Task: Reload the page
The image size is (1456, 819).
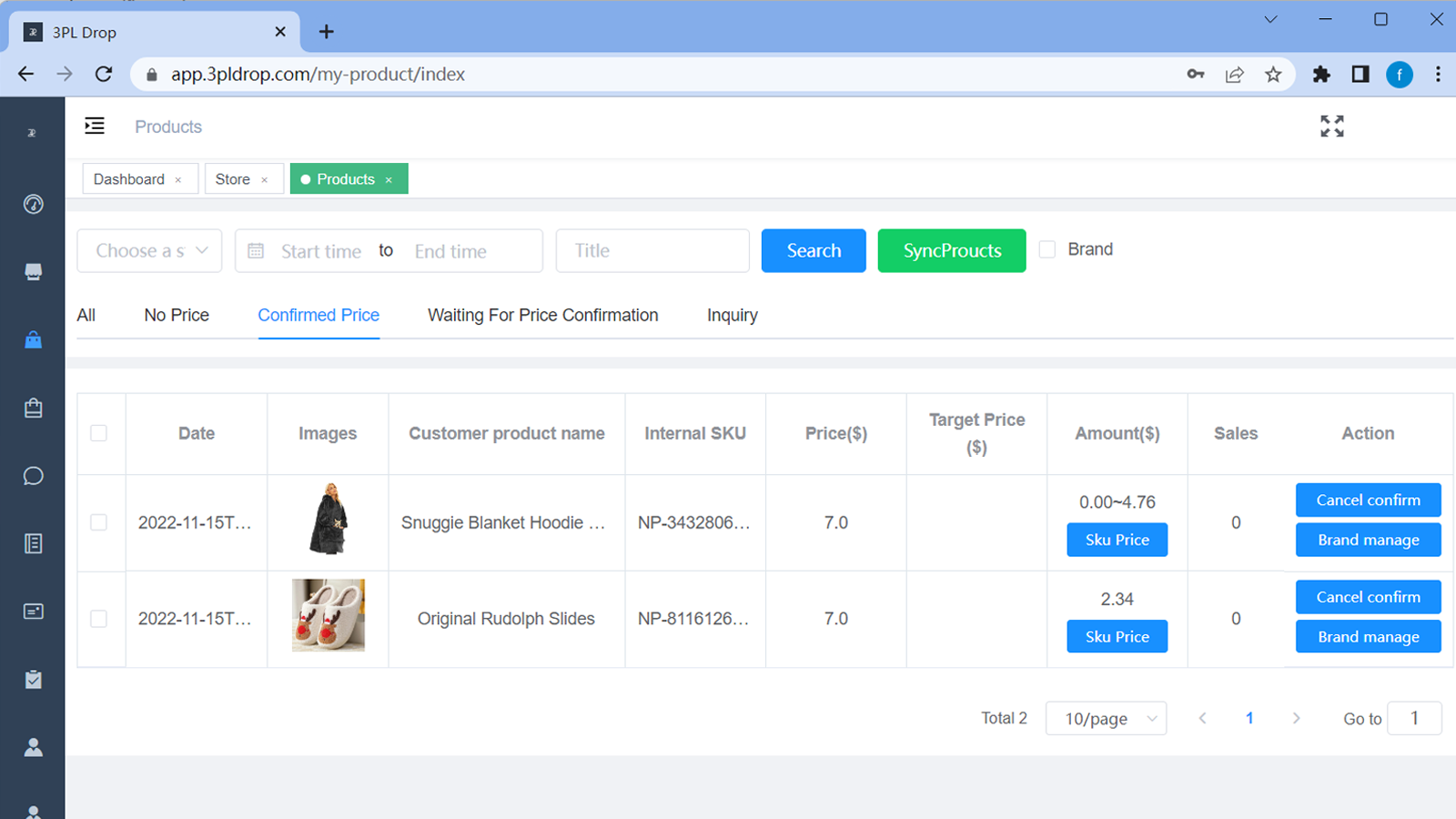Action: pyautogui.click(x=104, y=75)
